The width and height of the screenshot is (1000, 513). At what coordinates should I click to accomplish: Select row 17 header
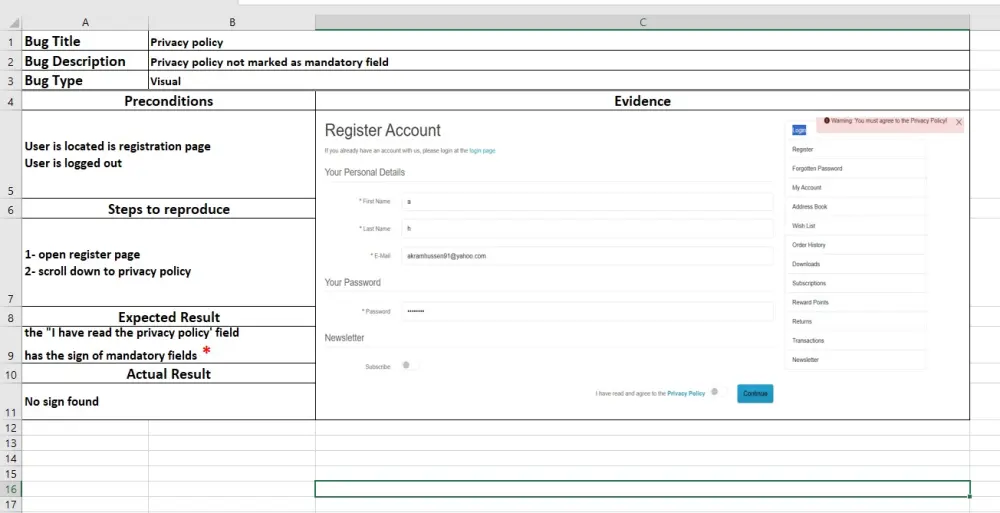pyautogui.click(x=11, y=504)
